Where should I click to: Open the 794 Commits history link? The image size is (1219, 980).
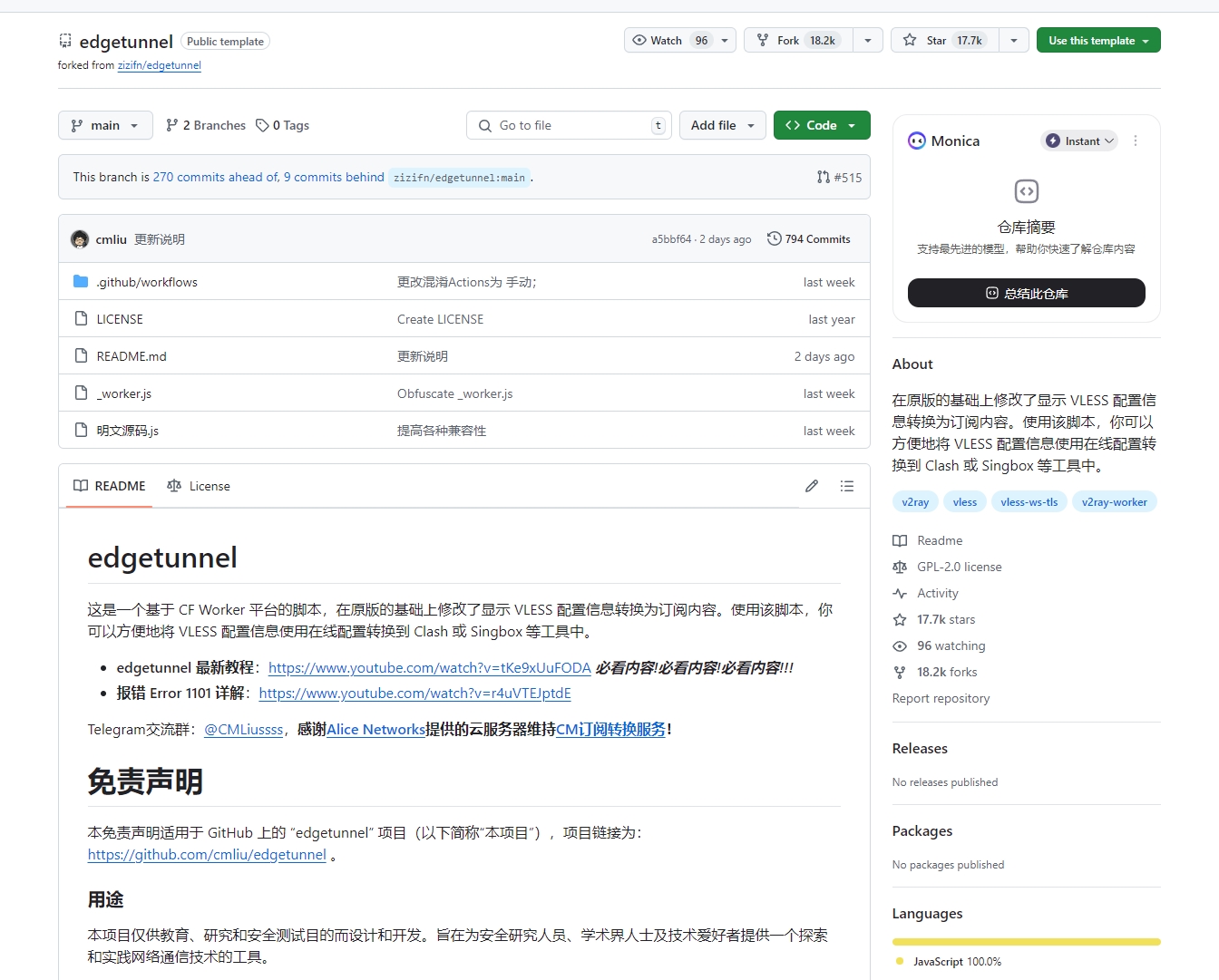coord(809,239)
